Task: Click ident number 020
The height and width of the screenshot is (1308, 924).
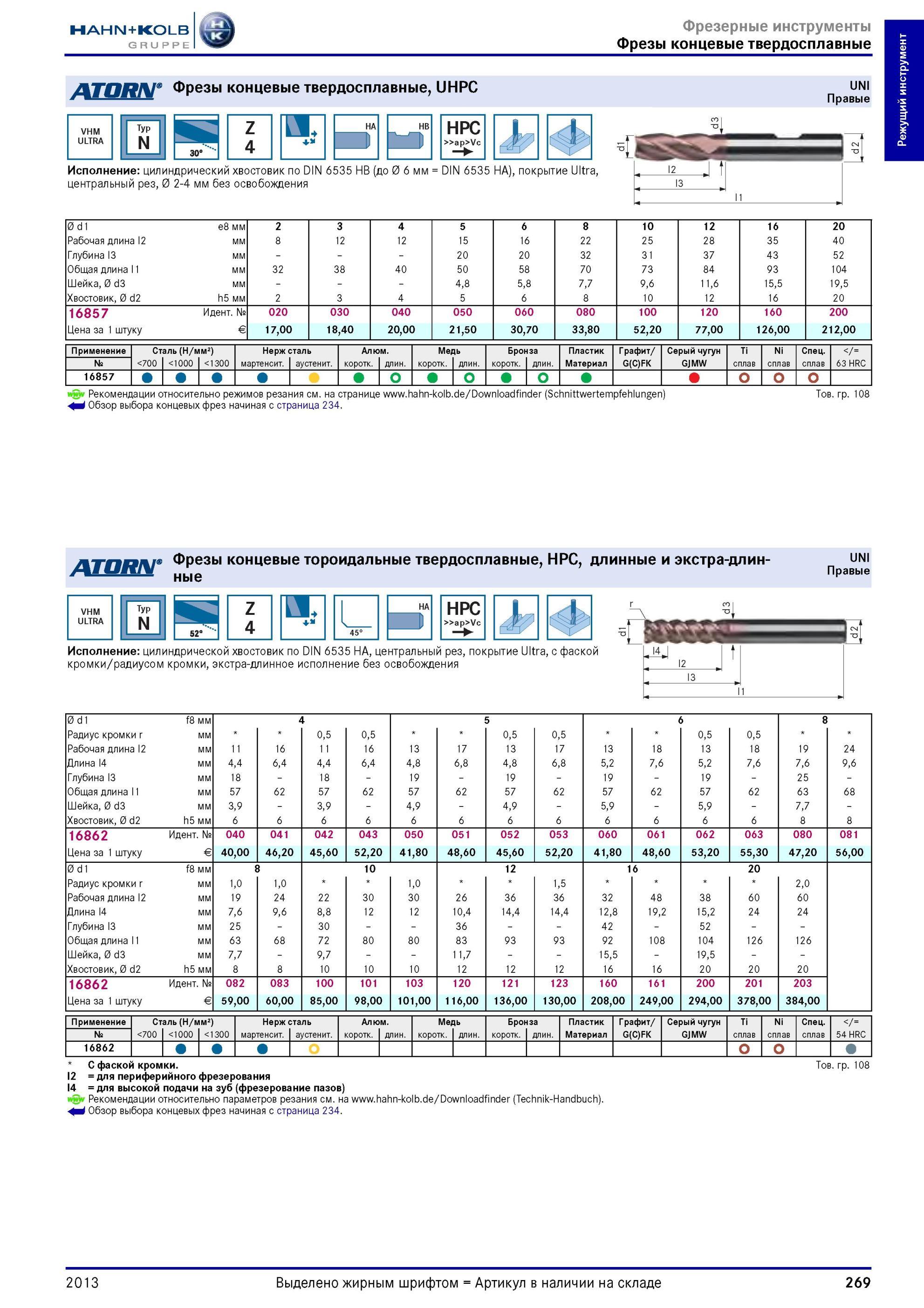Action: [278, 312]
